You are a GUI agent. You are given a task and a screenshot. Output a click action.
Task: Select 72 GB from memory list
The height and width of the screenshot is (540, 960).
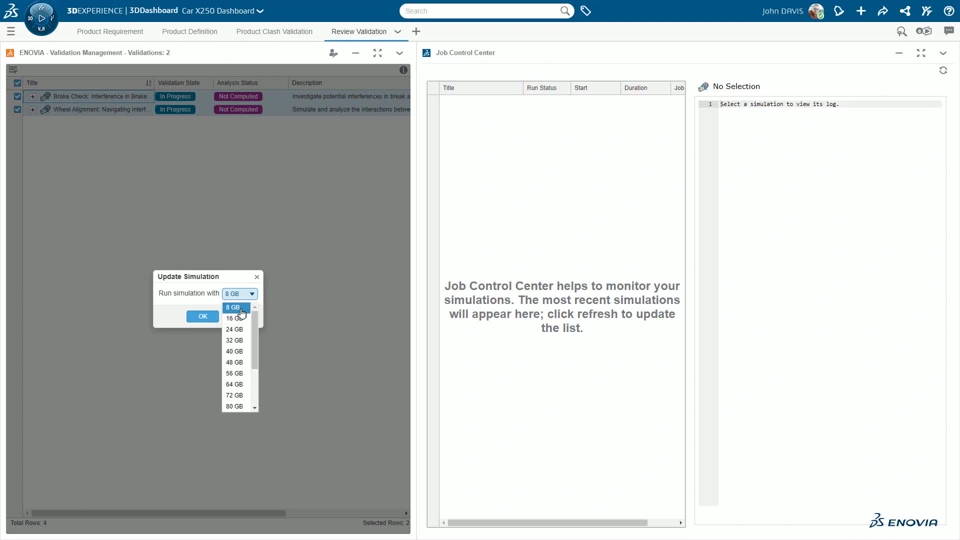click(x=236, y=396)
